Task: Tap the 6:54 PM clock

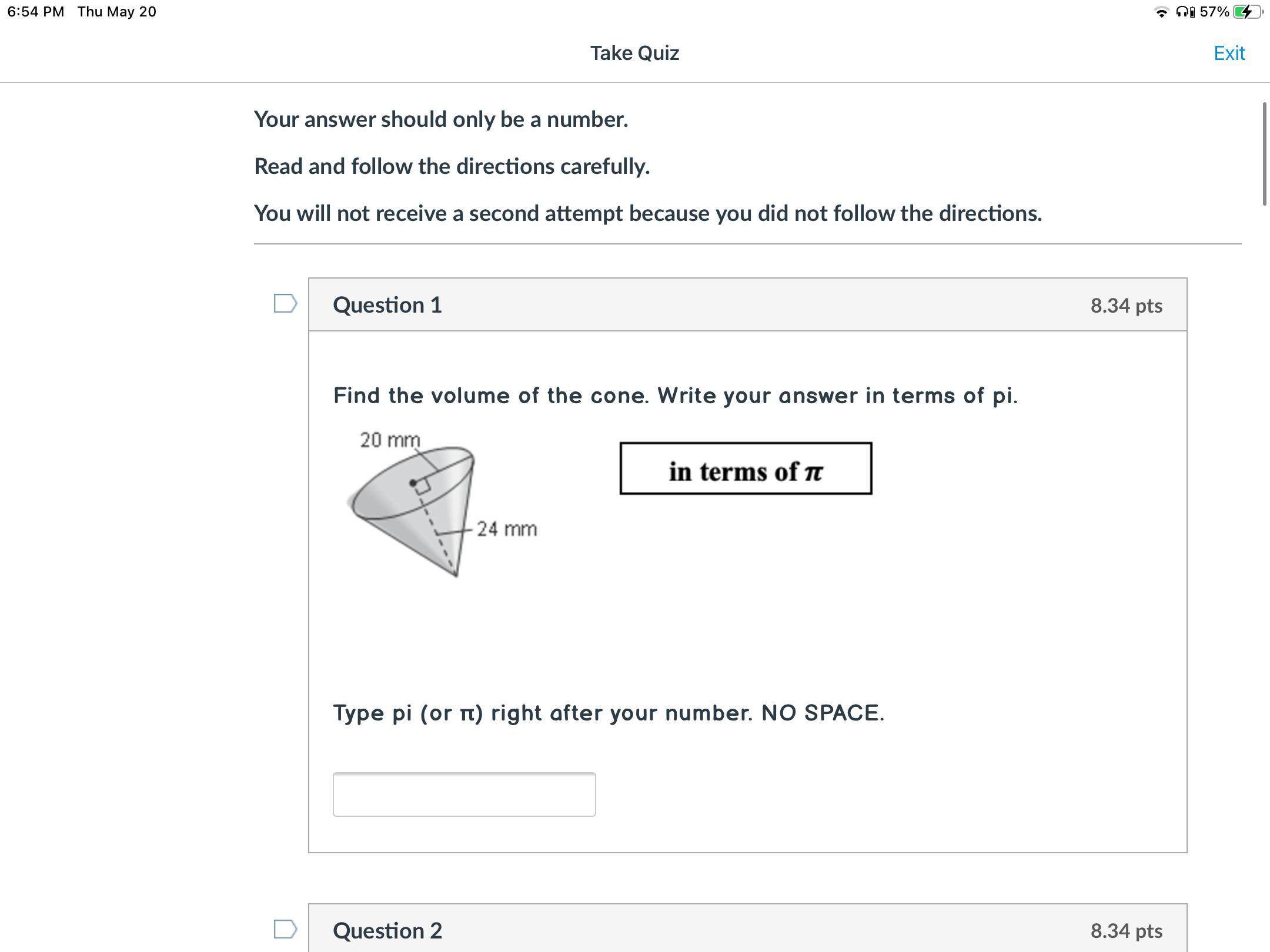Action: click(36, 12)
